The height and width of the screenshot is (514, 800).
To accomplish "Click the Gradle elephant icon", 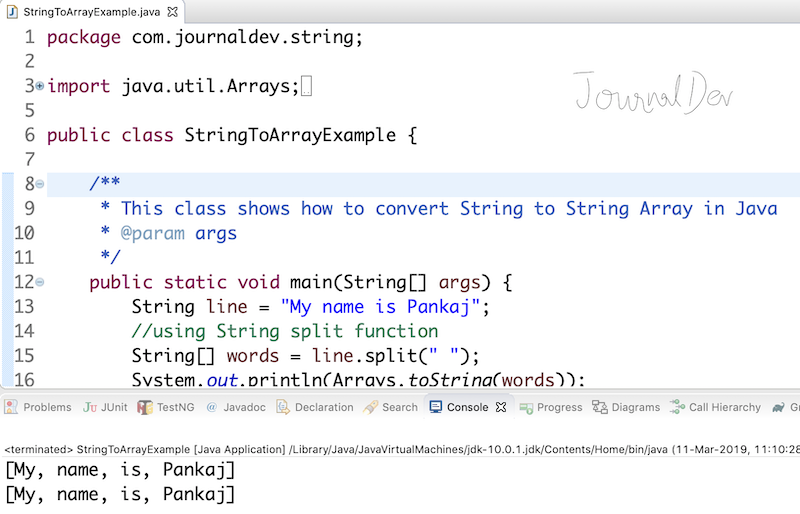I will click(x=779, y=407).
